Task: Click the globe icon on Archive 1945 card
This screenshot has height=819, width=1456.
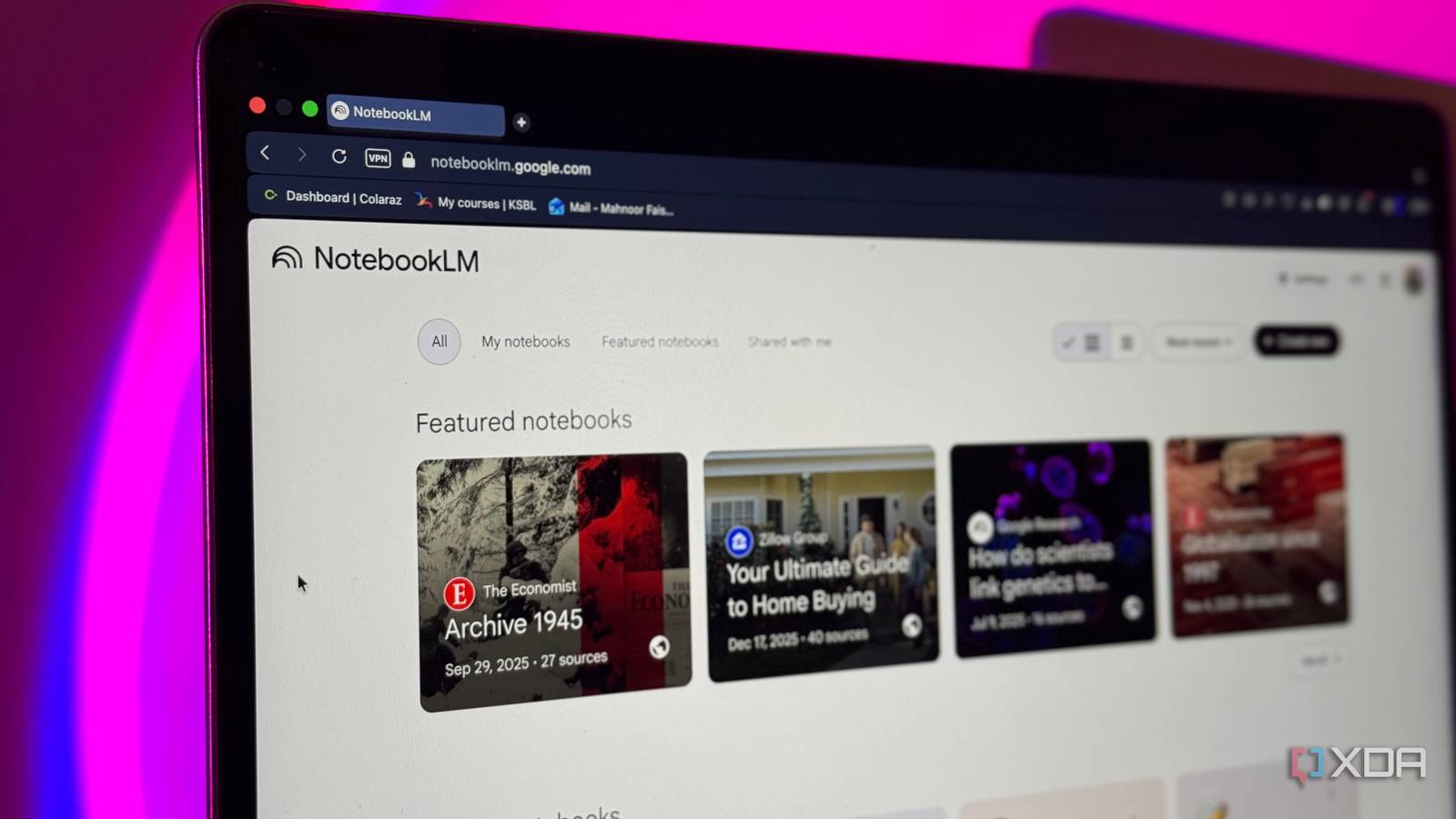Action: (660, 646)
